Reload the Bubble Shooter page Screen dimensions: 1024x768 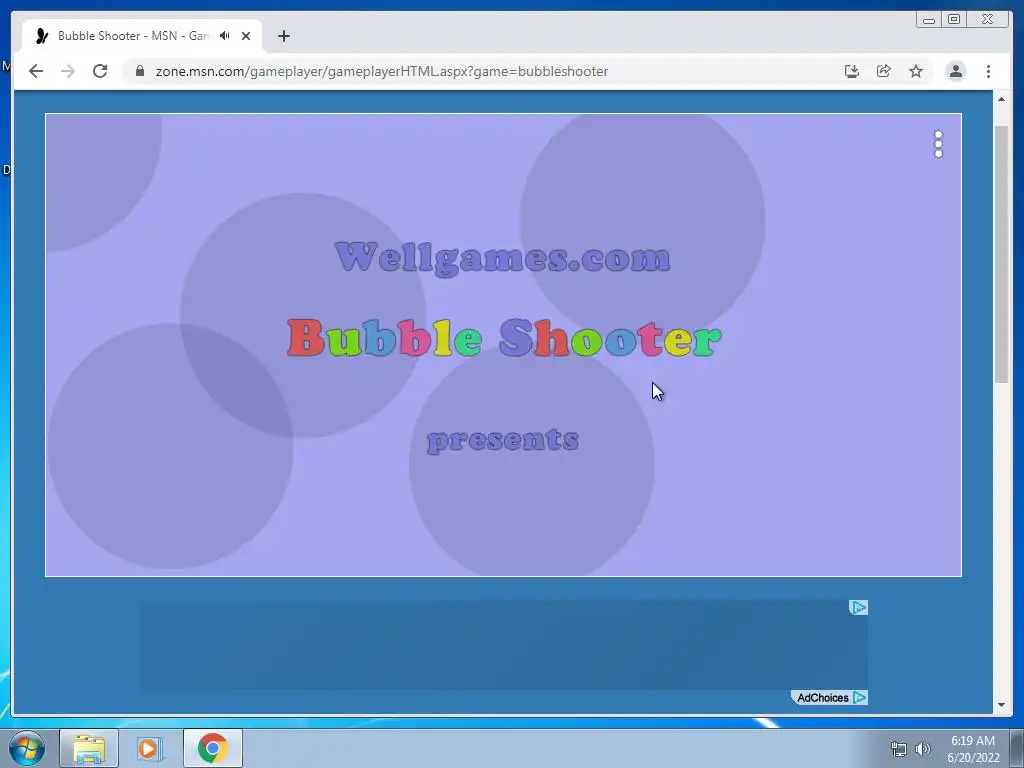(100, 71)
